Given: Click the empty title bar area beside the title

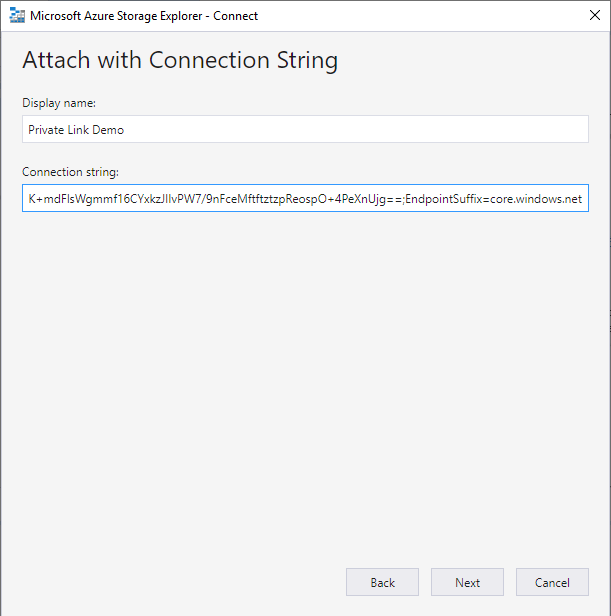Looking at the screenshot, I should click(x=420, y=16).
